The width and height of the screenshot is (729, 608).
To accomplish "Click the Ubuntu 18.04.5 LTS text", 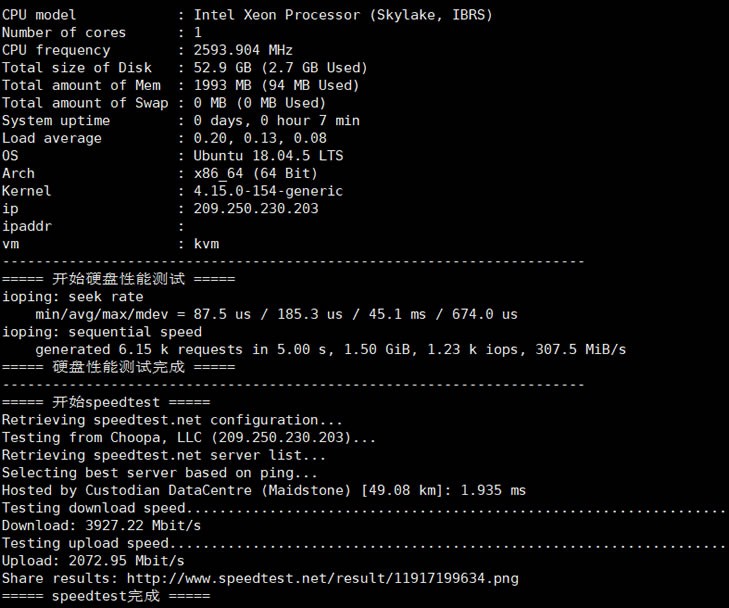I will tap(268, 155).
